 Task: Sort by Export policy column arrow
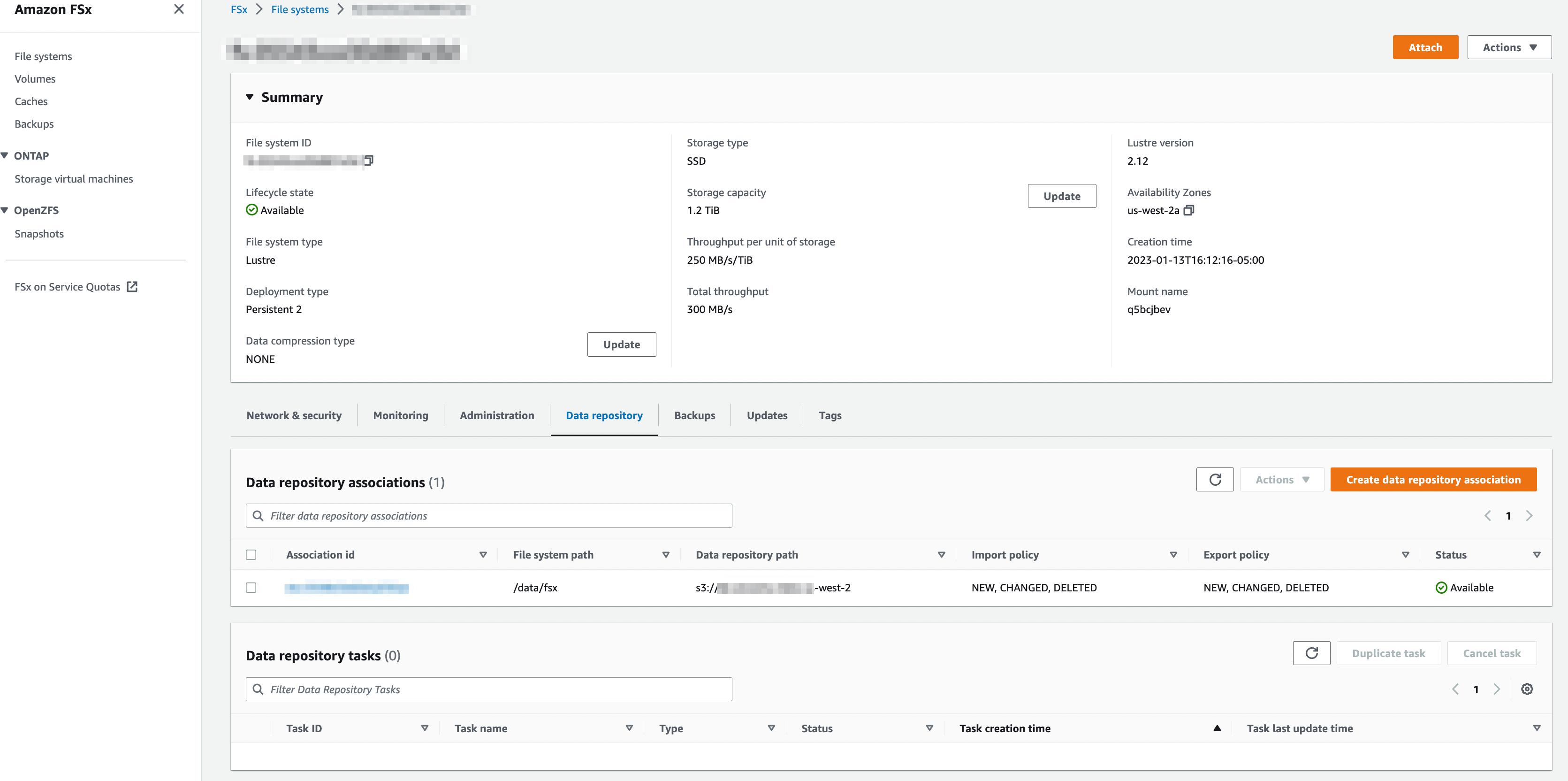coord(1405,555)
